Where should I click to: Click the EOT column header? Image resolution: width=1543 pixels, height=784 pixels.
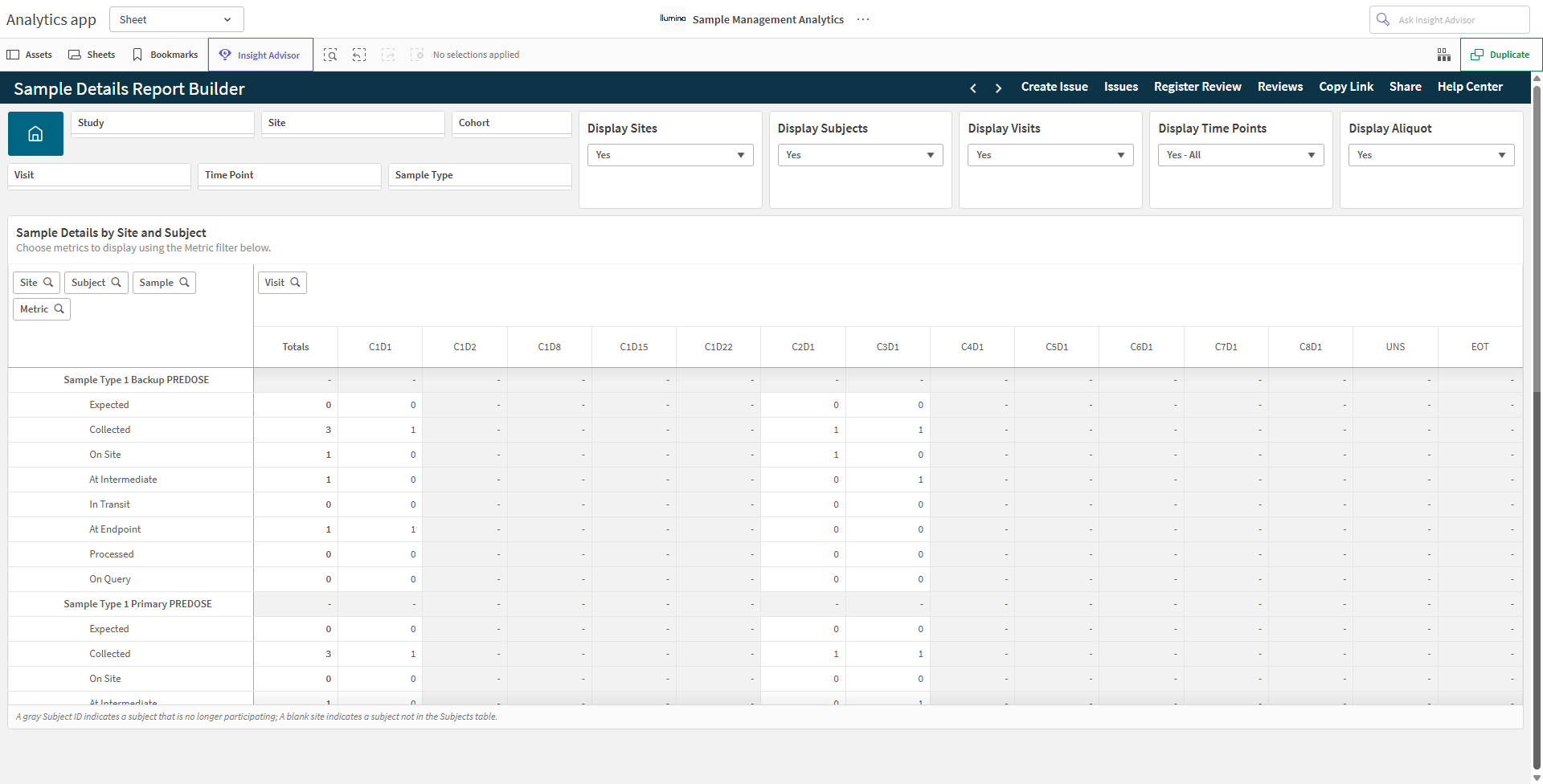click(1480, 347)
